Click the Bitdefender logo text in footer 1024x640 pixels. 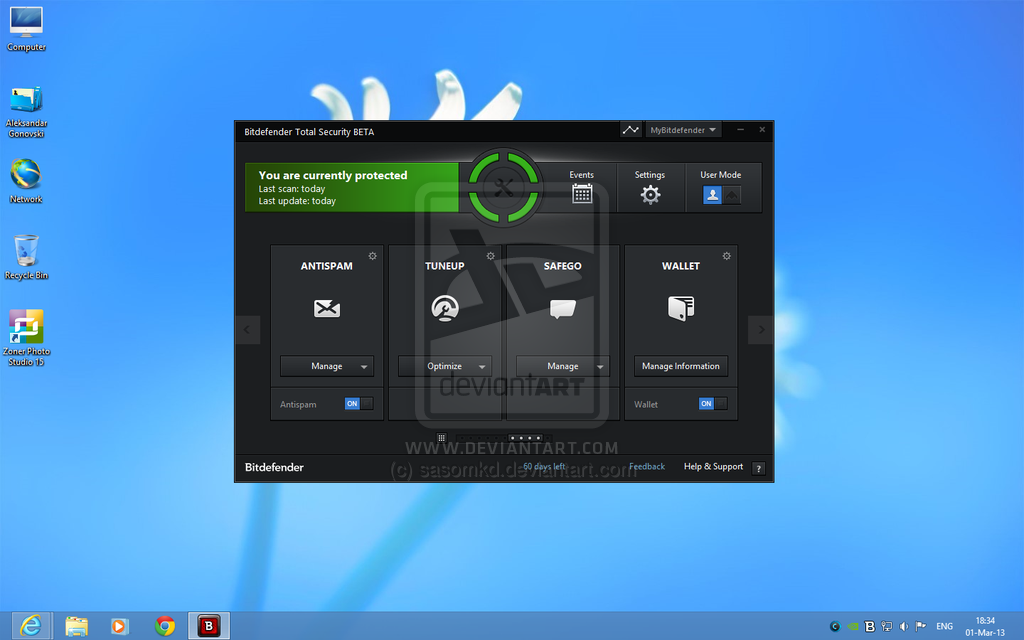pos(274,467)
